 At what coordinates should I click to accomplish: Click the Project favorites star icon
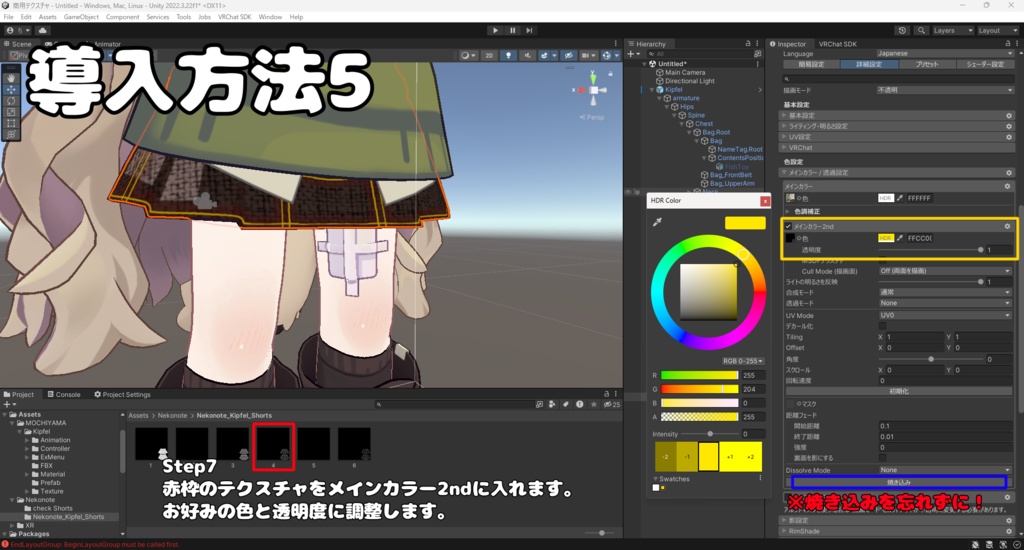coord(594,404)
